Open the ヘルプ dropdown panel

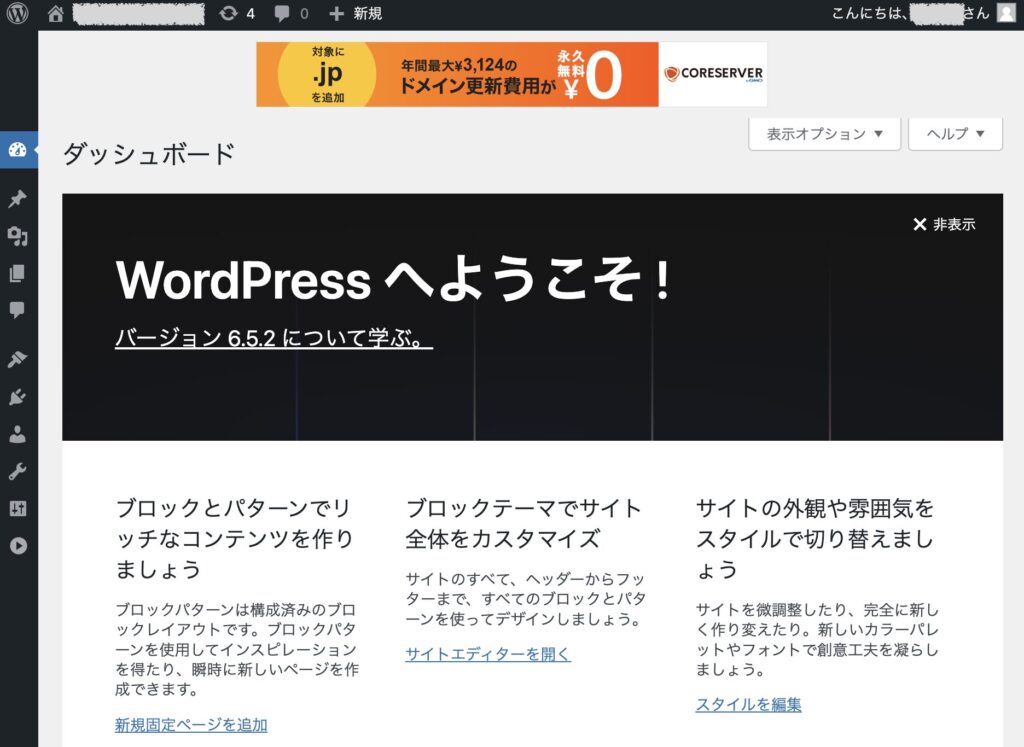[954, 133]
